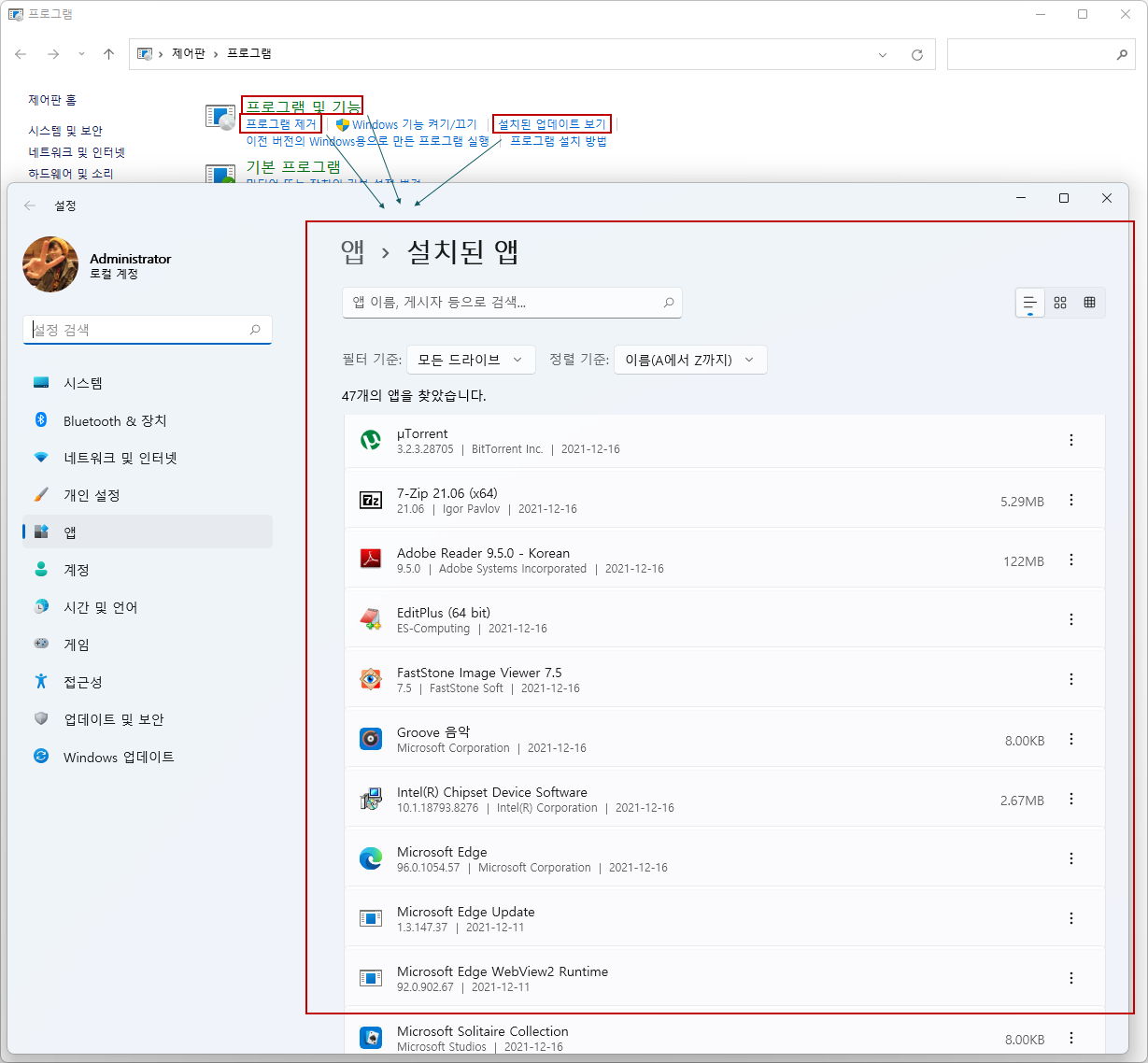Click 프로그램 제거 link in Control Panel
The height and width of the screenshot is (1063, 1148).
pos(280,123)
